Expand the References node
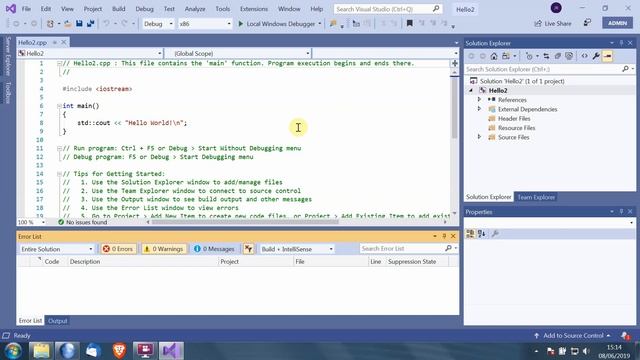Screen dimensions: 640x360 [480, 100]
